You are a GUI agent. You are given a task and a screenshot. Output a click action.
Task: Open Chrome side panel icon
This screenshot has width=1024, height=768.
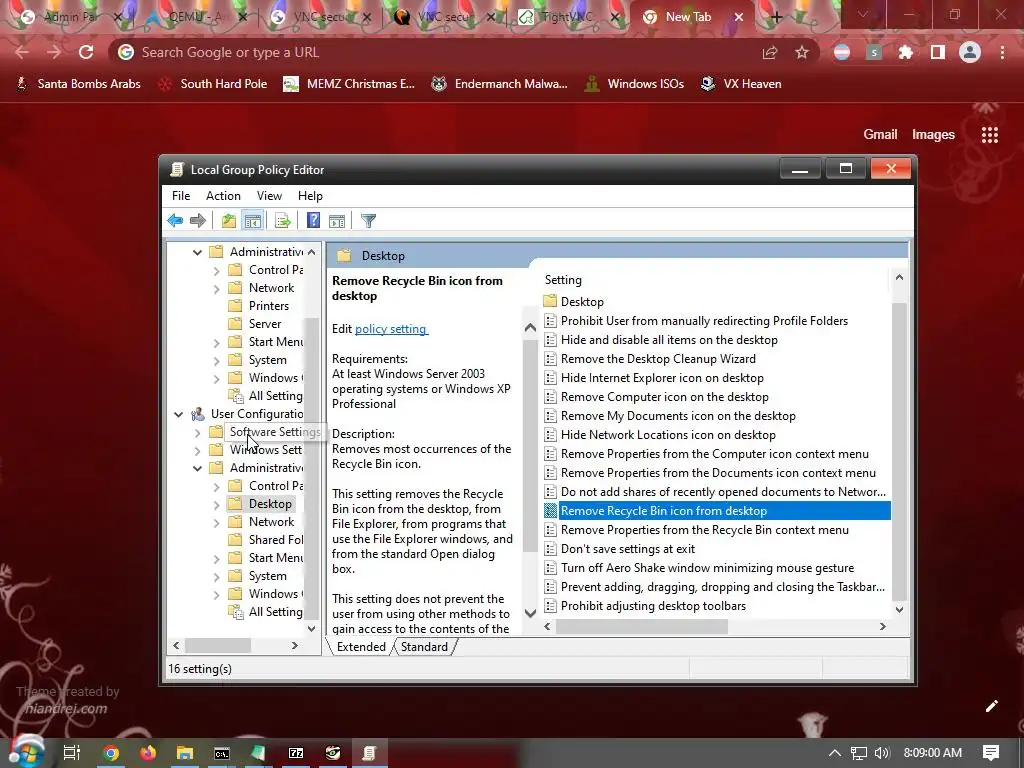[938, 52]
